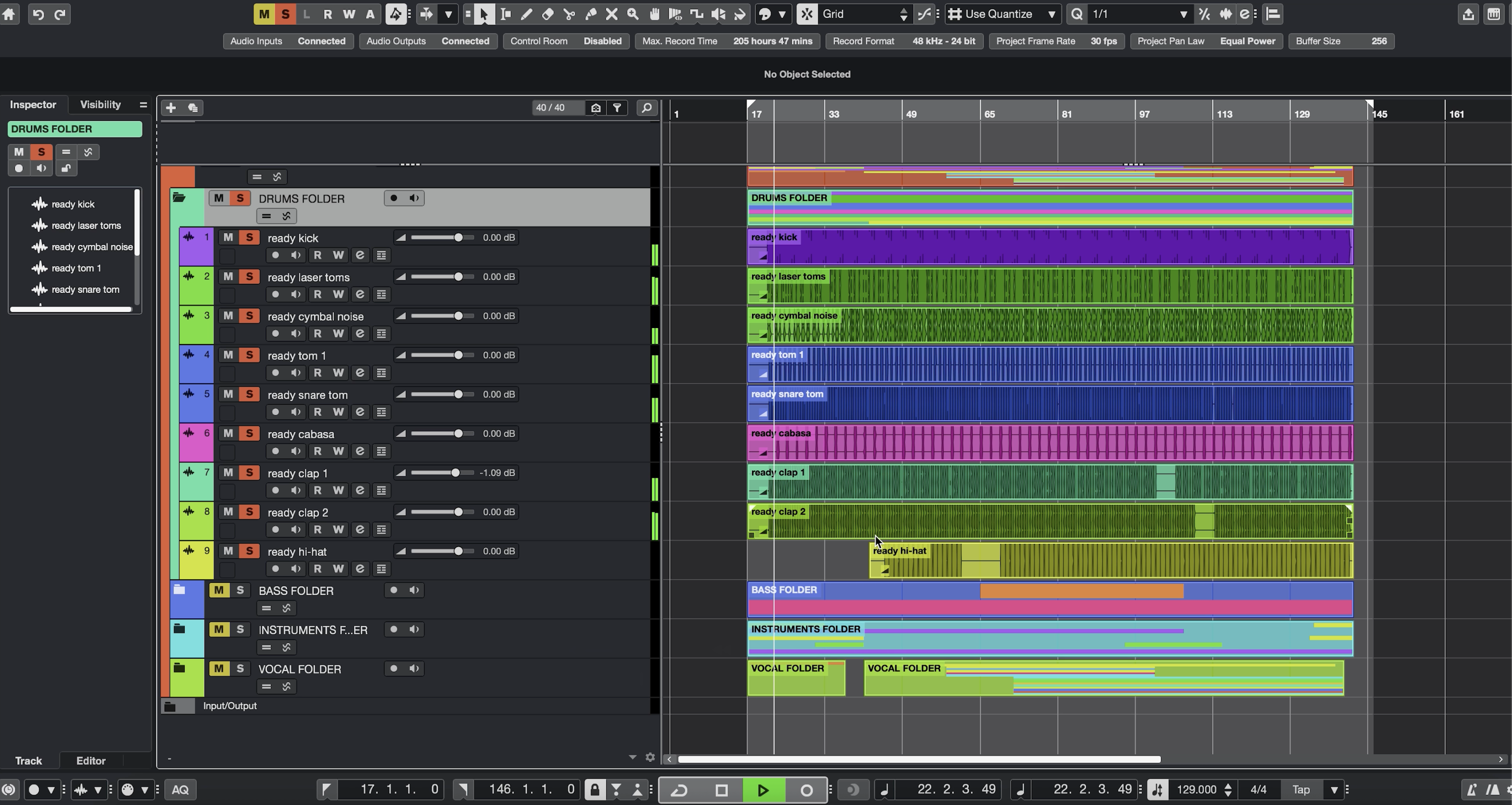Solo the ready cabasa track

tap(250, 433)
